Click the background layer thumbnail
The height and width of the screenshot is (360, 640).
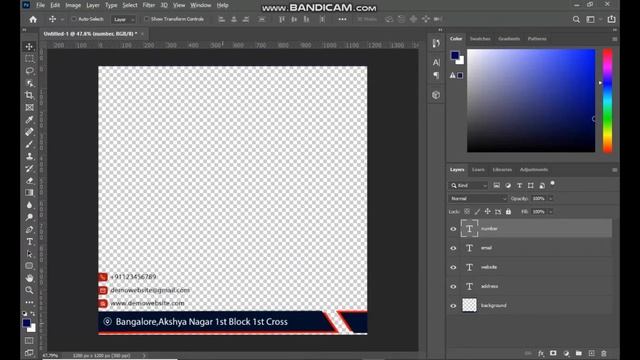point(469,305)
